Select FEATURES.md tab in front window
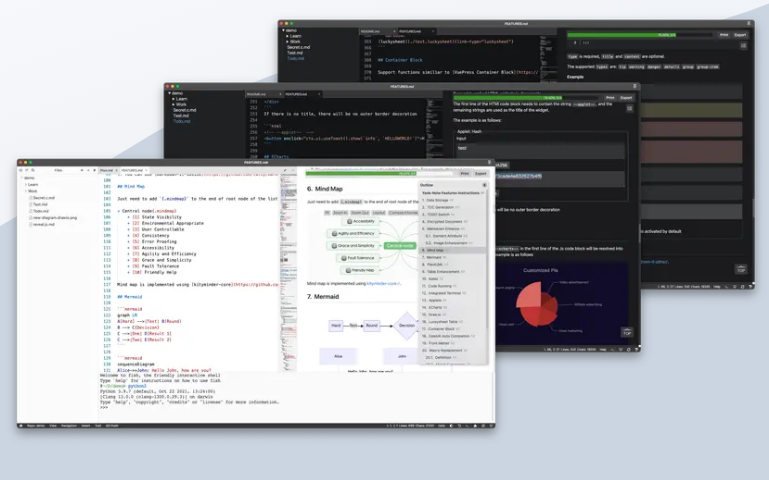This screenshot has width=769, height=480. click(132, 170)
